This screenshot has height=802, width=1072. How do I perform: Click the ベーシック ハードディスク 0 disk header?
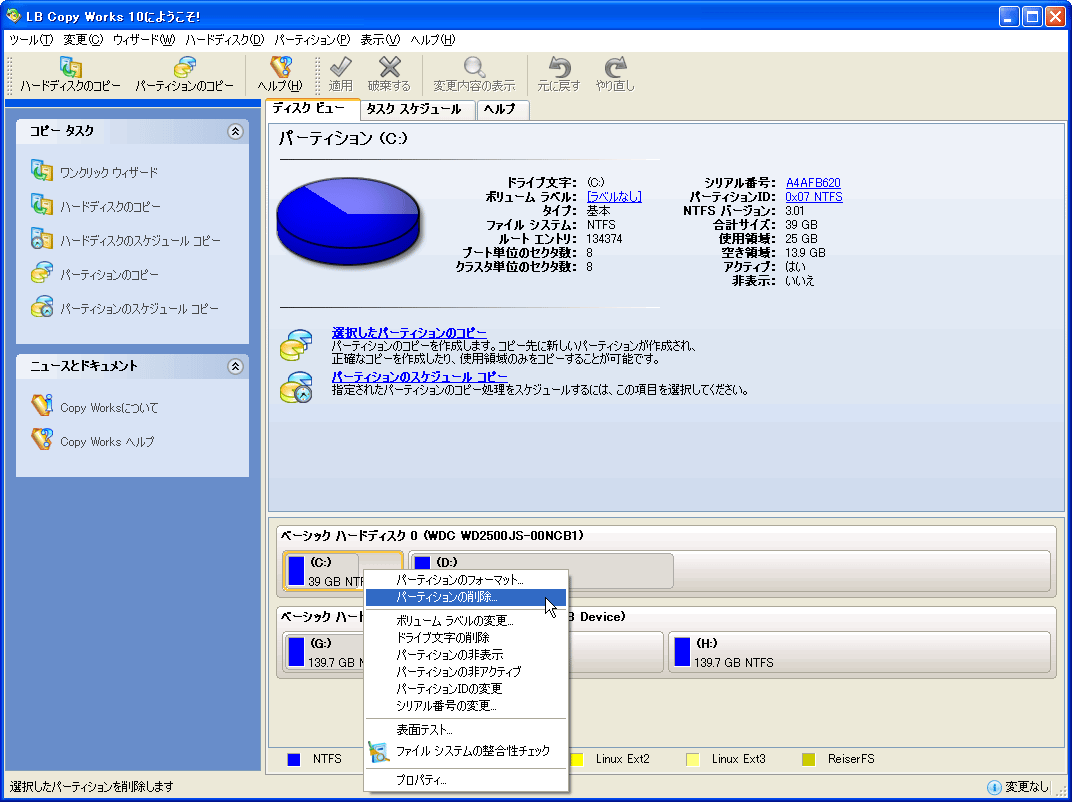click(433, 536)
